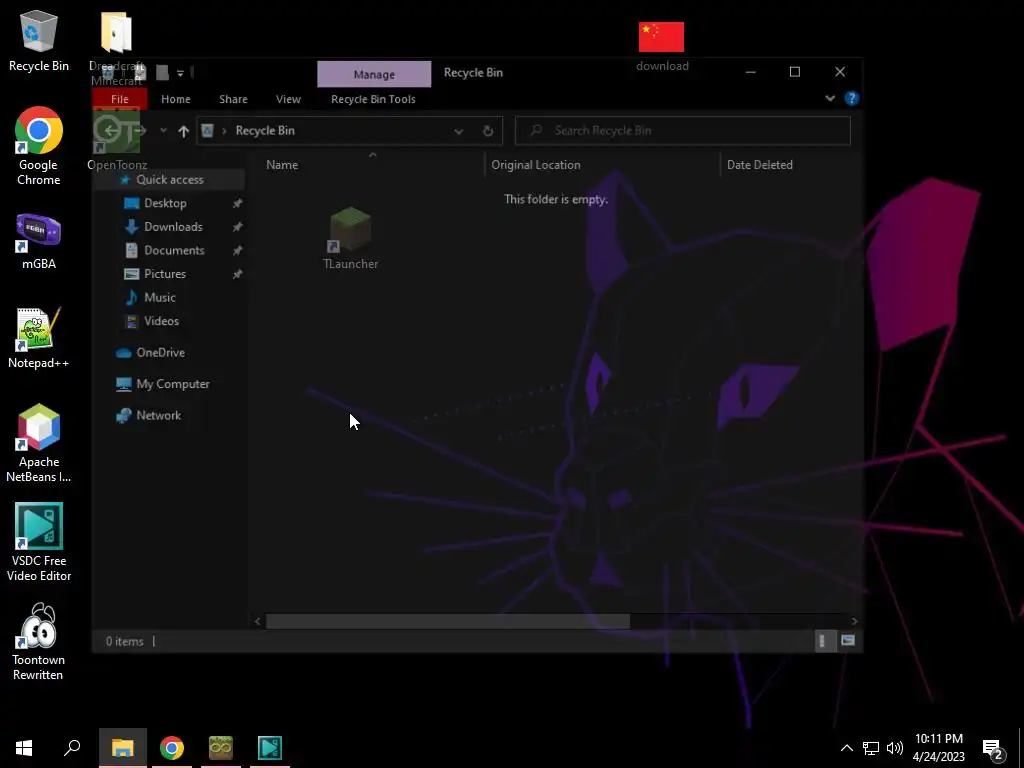Image resolution: width=1024 pixels, height=768 pixels.
Task: Click the Show desktop strip on the taskbar
Action: (1021, 748)
